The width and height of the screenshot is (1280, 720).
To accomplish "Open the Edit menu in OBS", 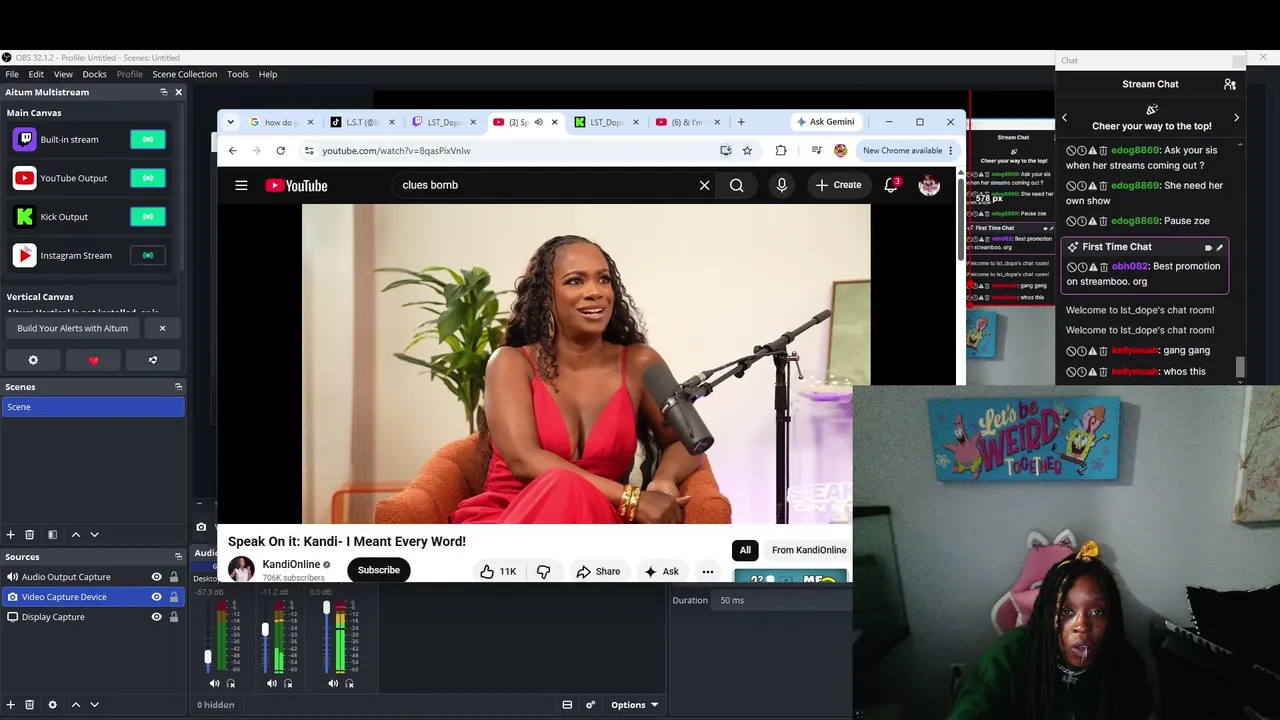I will point(36,74).
